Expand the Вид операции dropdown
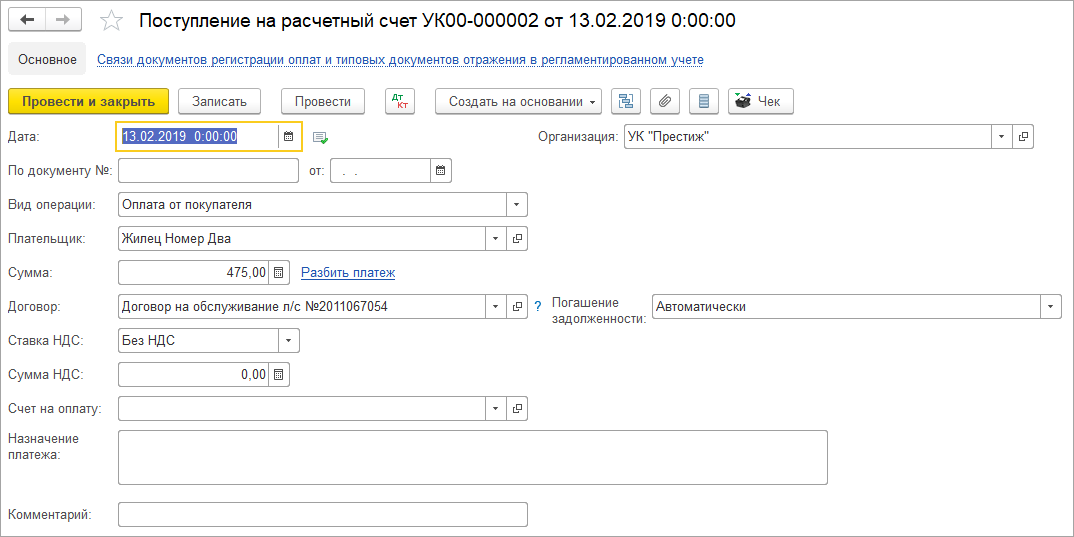This screenshot has width=1074, height=537. (x=517, y=204)
